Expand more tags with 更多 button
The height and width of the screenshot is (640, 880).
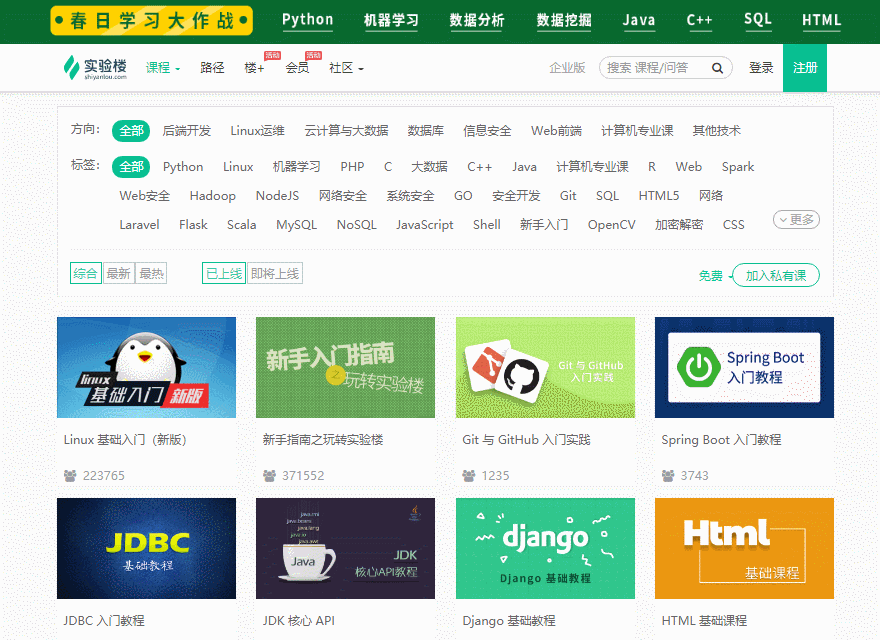pyautogui.click(x=796, y=220)
